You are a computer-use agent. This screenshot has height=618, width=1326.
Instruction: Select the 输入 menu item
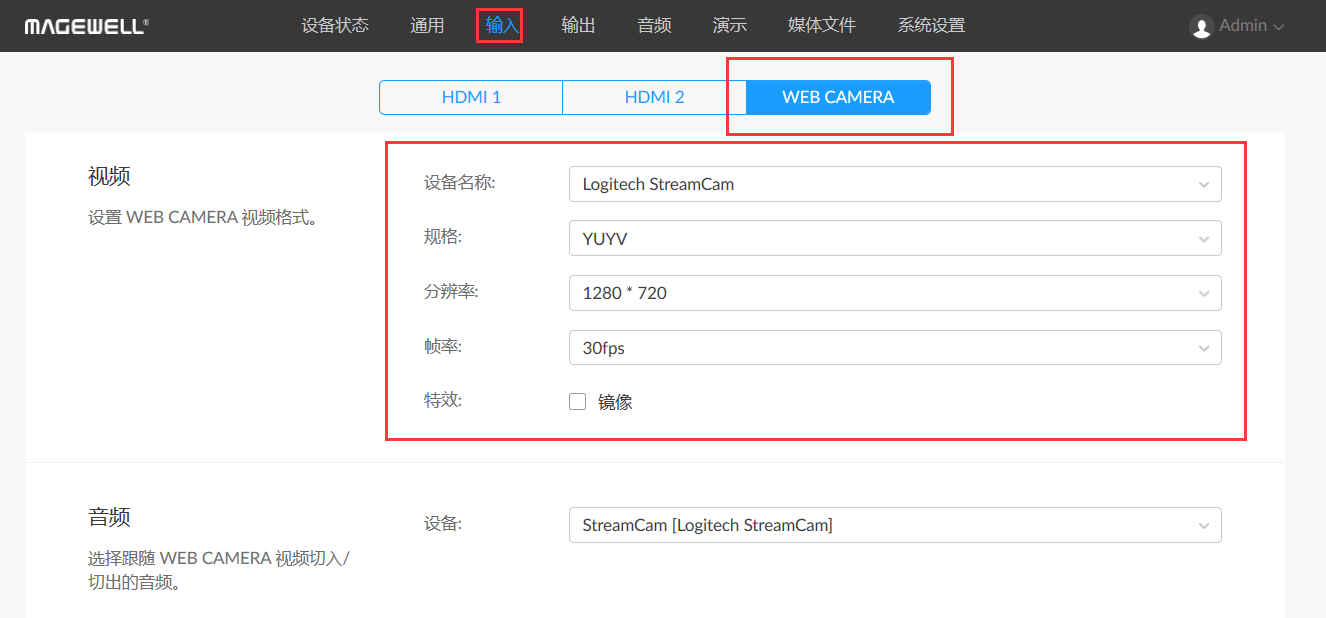pyautogui.click(x=502, y=26)
